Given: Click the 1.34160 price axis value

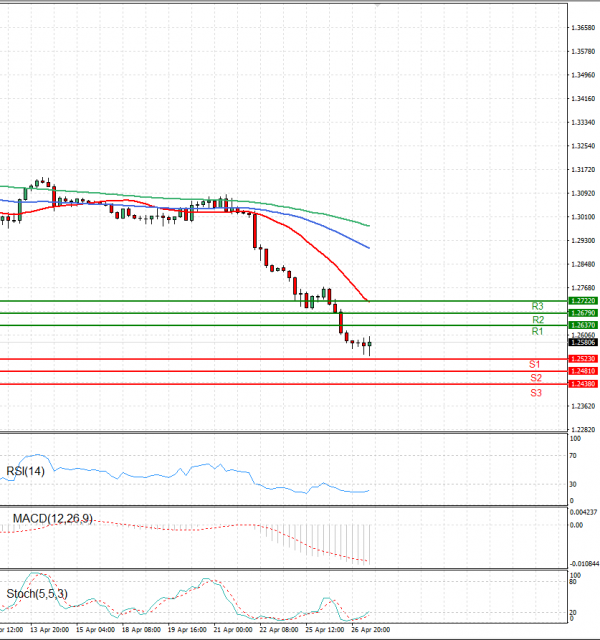Looking at the screenshot, I should point(583,99).
